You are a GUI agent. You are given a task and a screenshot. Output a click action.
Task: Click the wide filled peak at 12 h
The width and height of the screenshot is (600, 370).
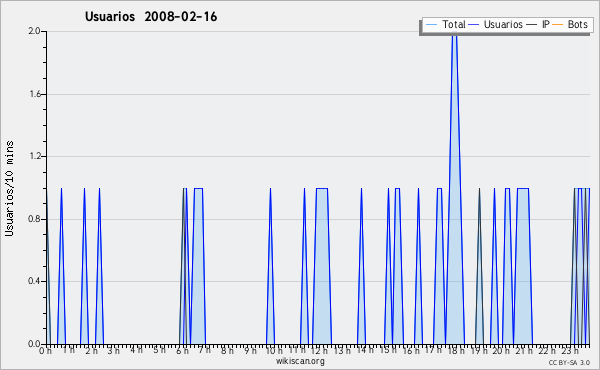(322, 266)
